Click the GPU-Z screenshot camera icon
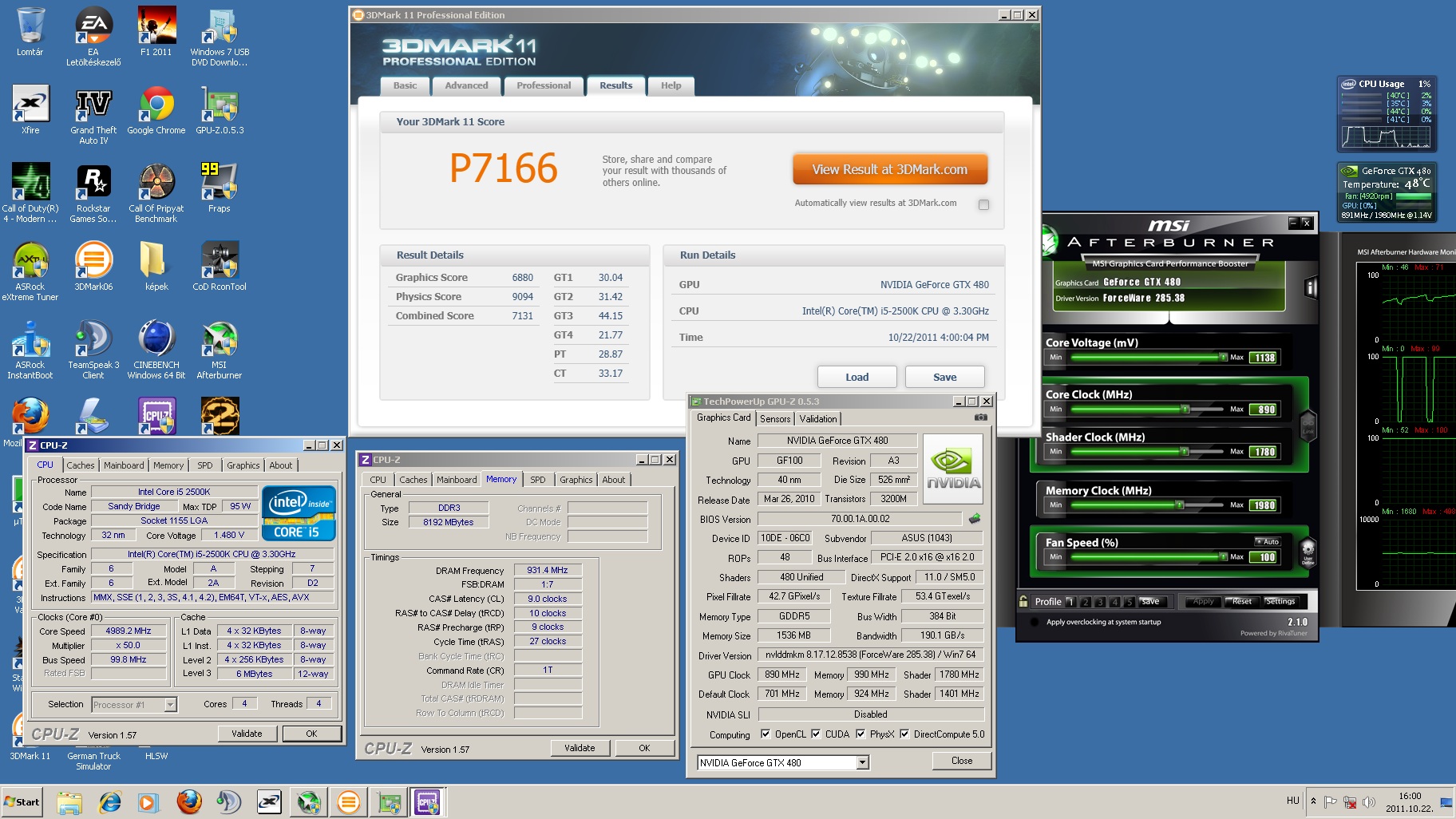The height and width of the screenshot is (819, 1456). pyautogui.click(x=981, y=417)
